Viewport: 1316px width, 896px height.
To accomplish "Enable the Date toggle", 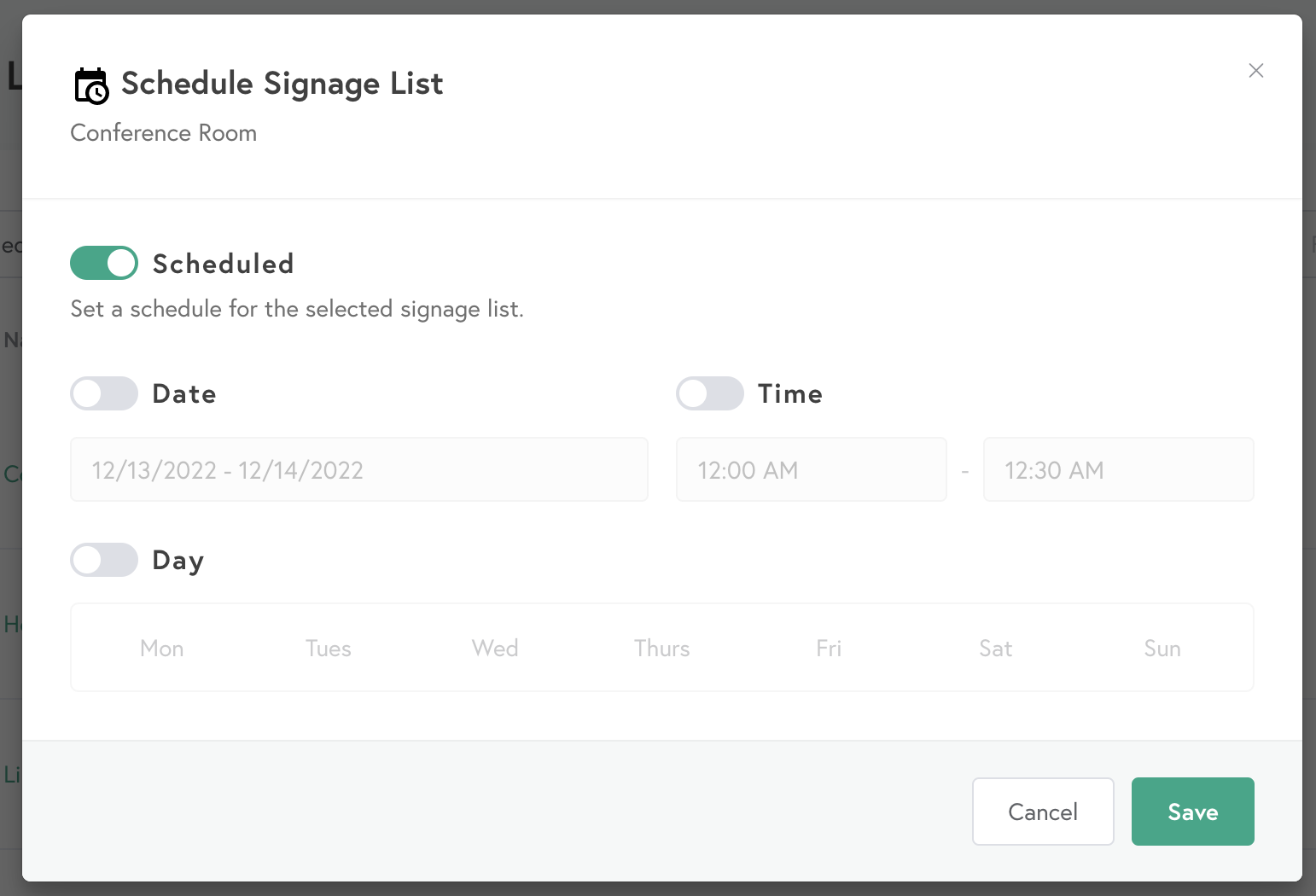I will 103,393.
